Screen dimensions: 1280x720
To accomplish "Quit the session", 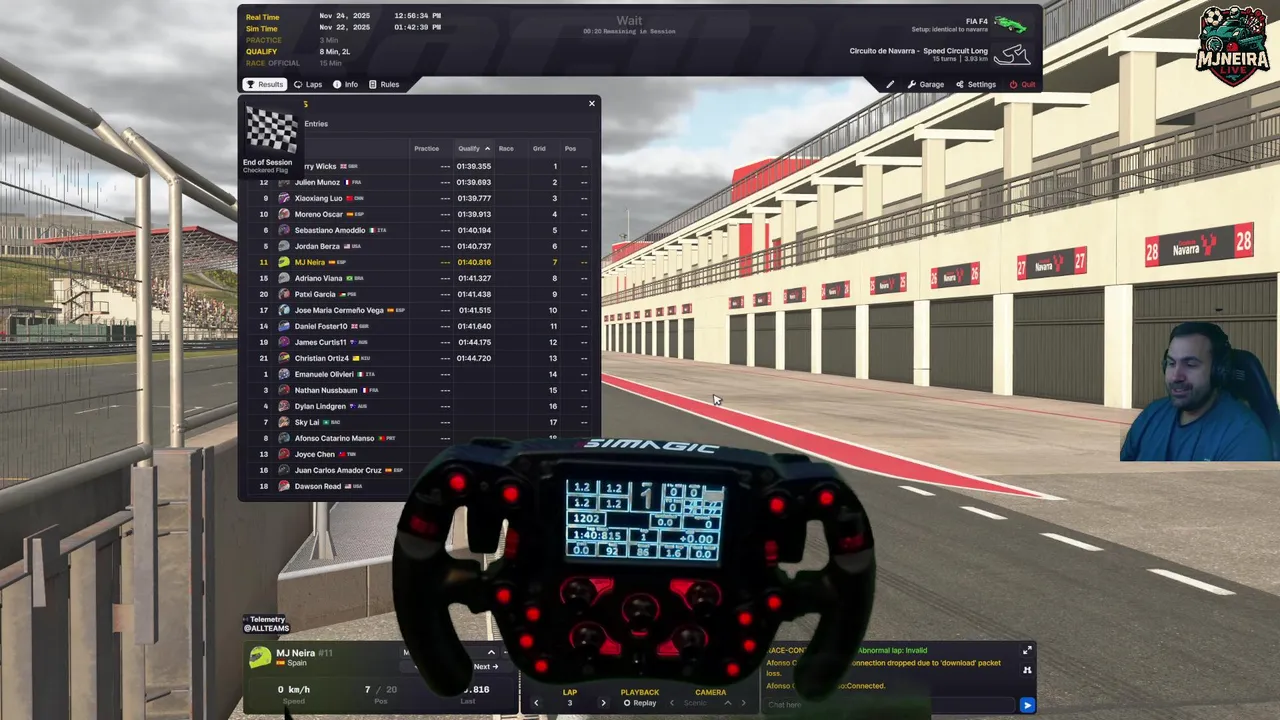I will coord(1022,84).
